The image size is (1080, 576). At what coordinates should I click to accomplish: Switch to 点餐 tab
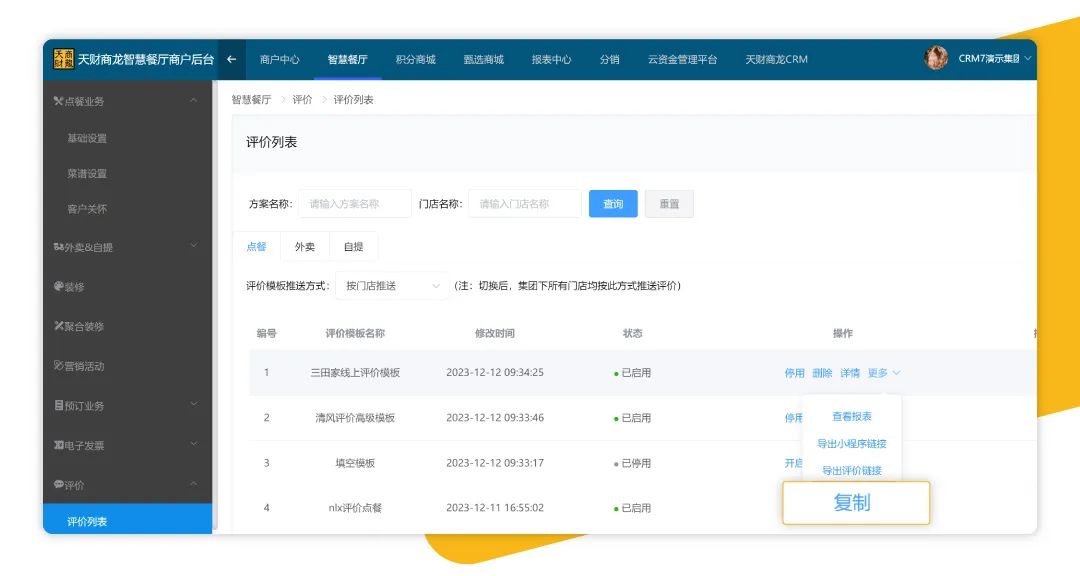click(256, 247)
